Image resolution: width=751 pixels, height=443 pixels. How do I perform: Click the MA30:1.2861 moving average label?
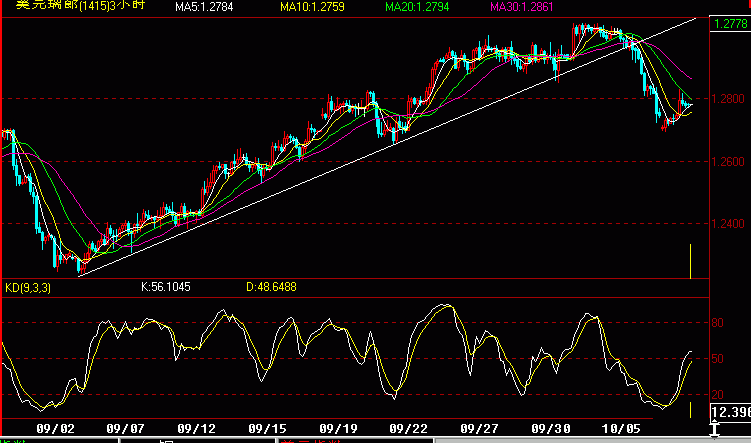[x=522, y=7]
